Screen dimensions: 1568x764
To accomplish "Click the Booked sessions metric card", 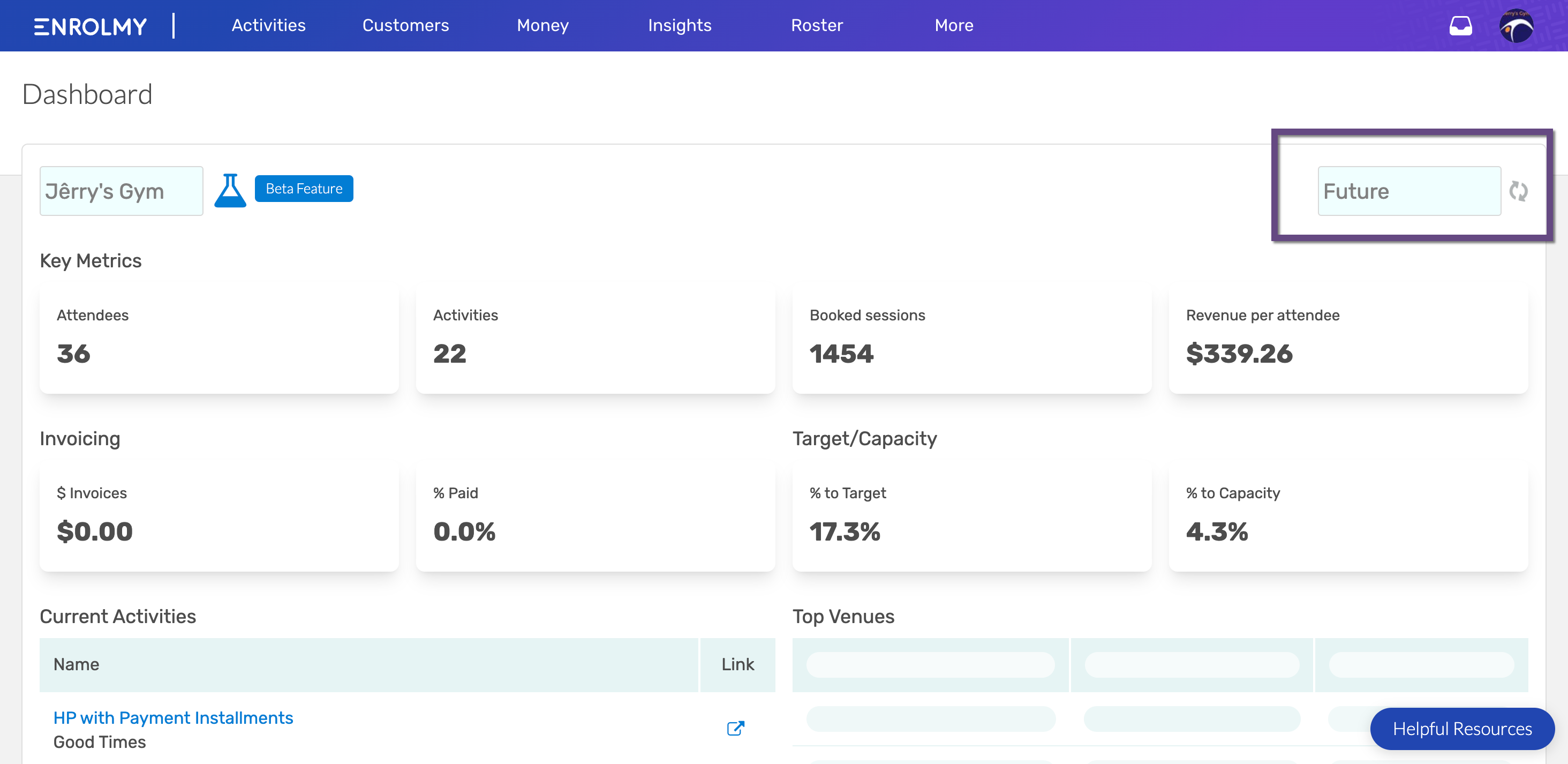I will 971,339.
